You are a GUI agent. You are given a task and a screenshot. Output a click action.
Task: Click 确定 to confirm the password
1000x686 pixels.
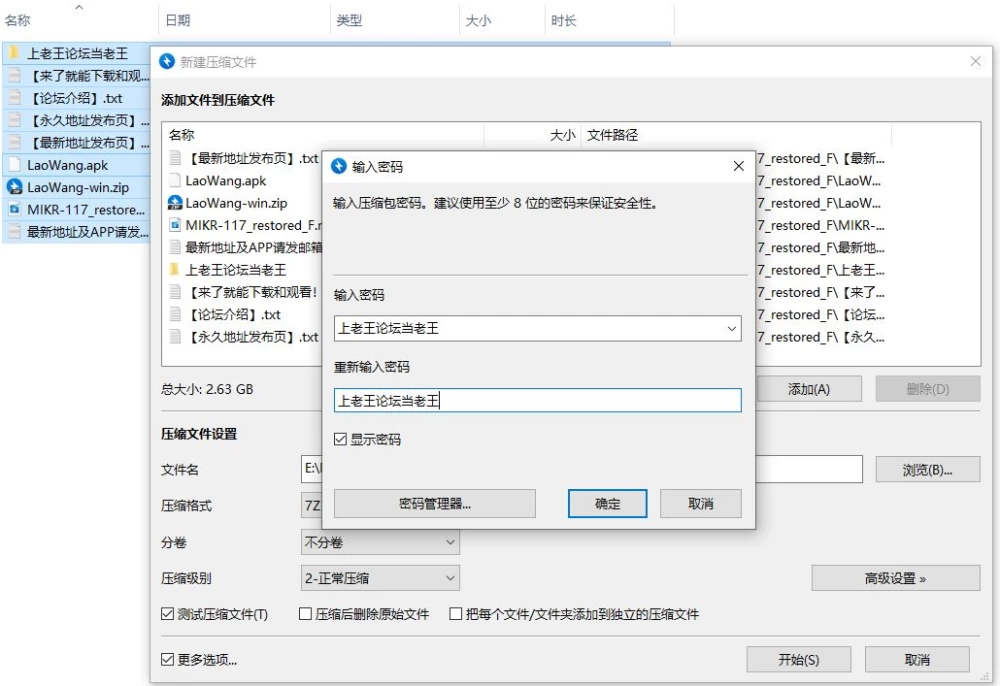pos(607,504)
